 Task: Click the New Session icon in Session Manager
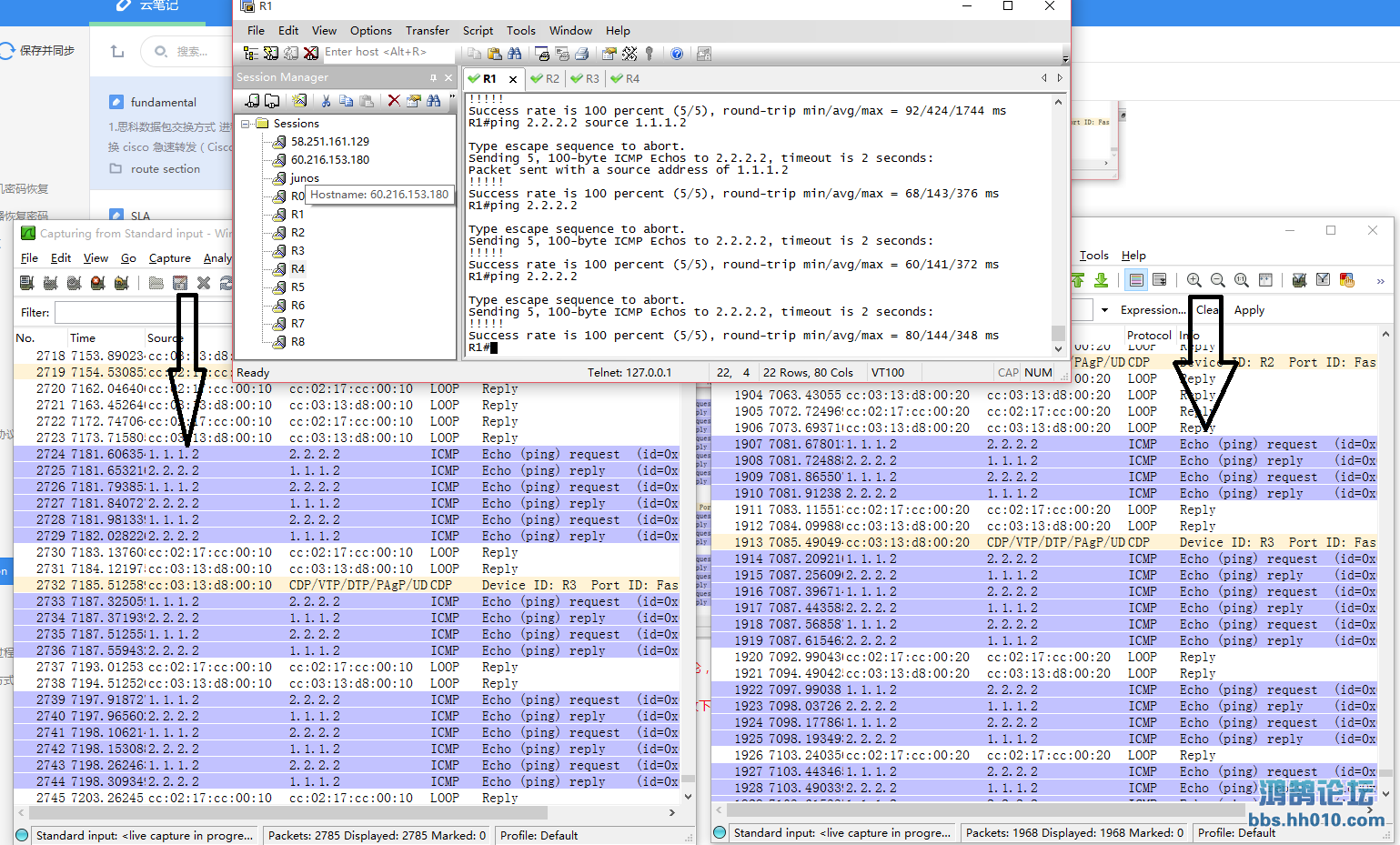(x=299, y=101)
